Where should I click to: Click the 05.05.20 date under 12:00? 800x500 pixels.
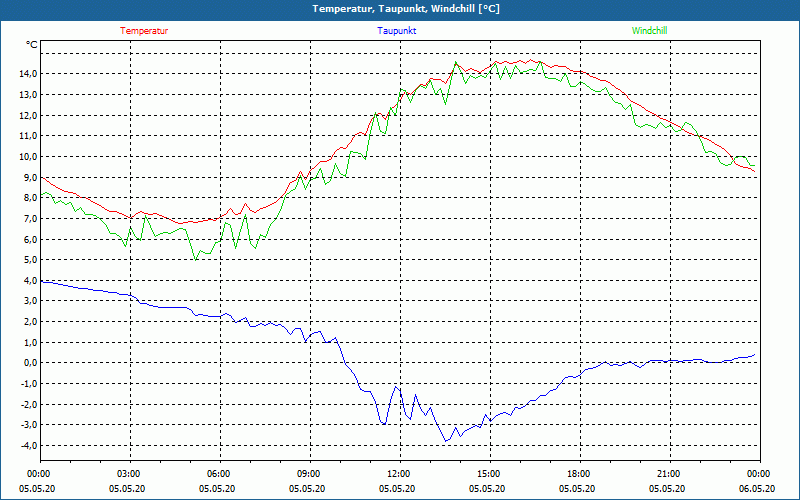tap(397, 488)
